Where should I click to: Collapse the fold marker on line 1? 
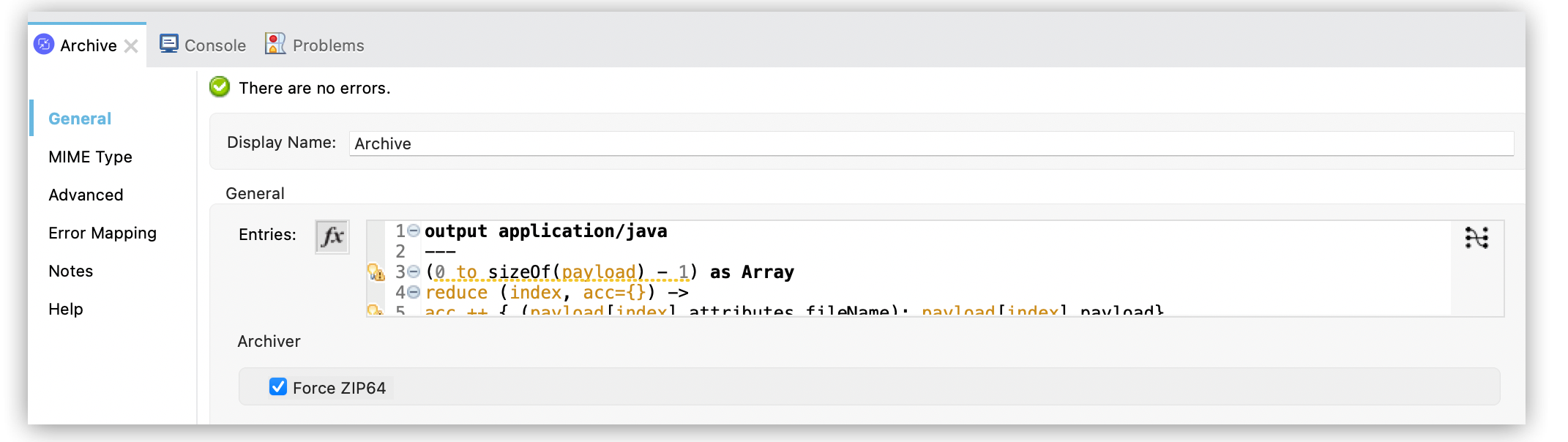coord(414,231)
